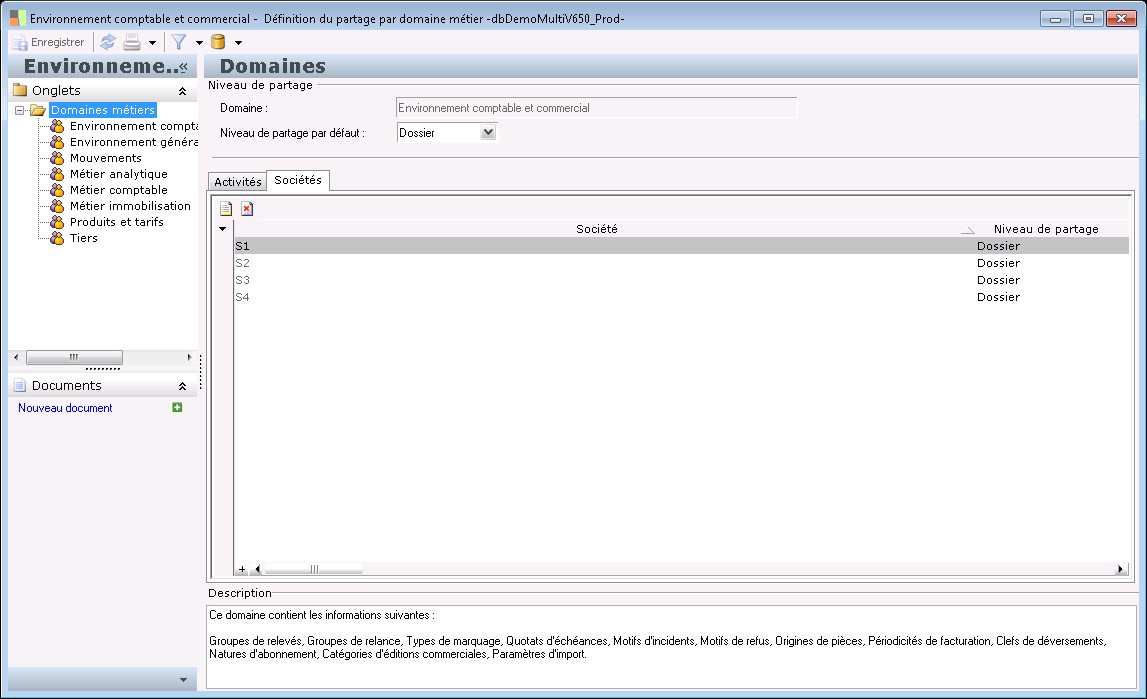Open the Niveau de partage par défaut dropdown

(489, 132)
